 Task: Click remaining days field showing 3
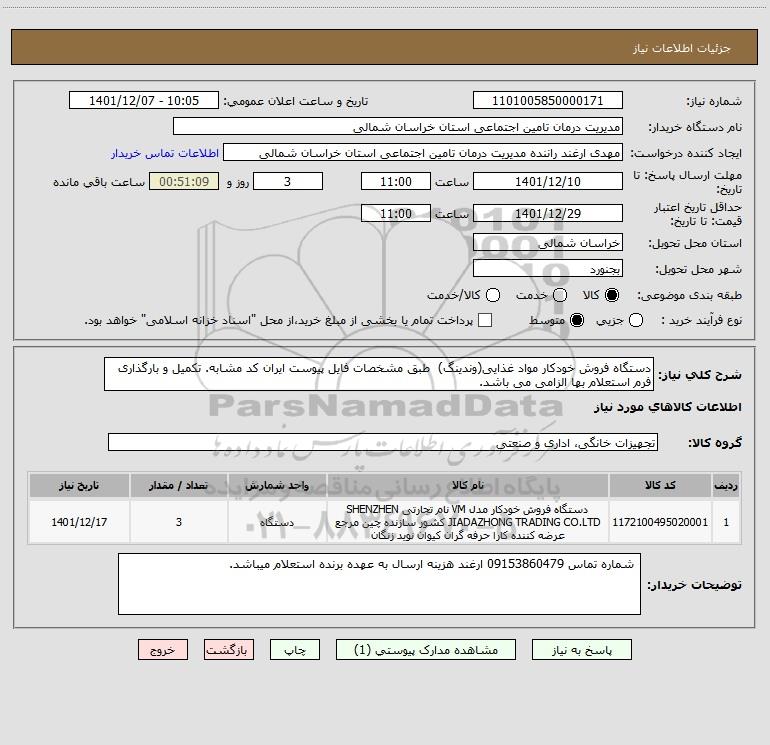point(288,181)
